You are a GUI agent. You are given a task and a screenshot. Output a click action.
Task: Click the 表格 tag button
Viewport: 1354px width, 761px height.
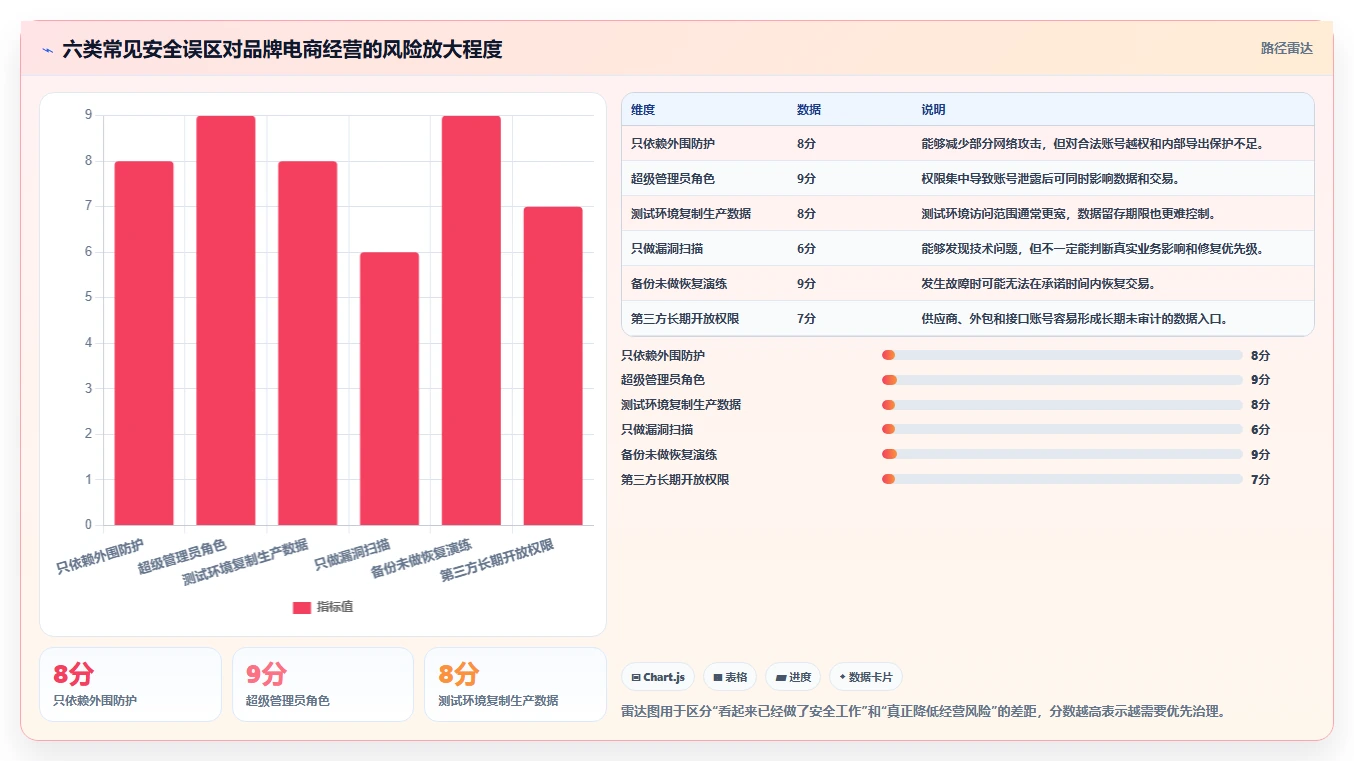click(730, 677)
